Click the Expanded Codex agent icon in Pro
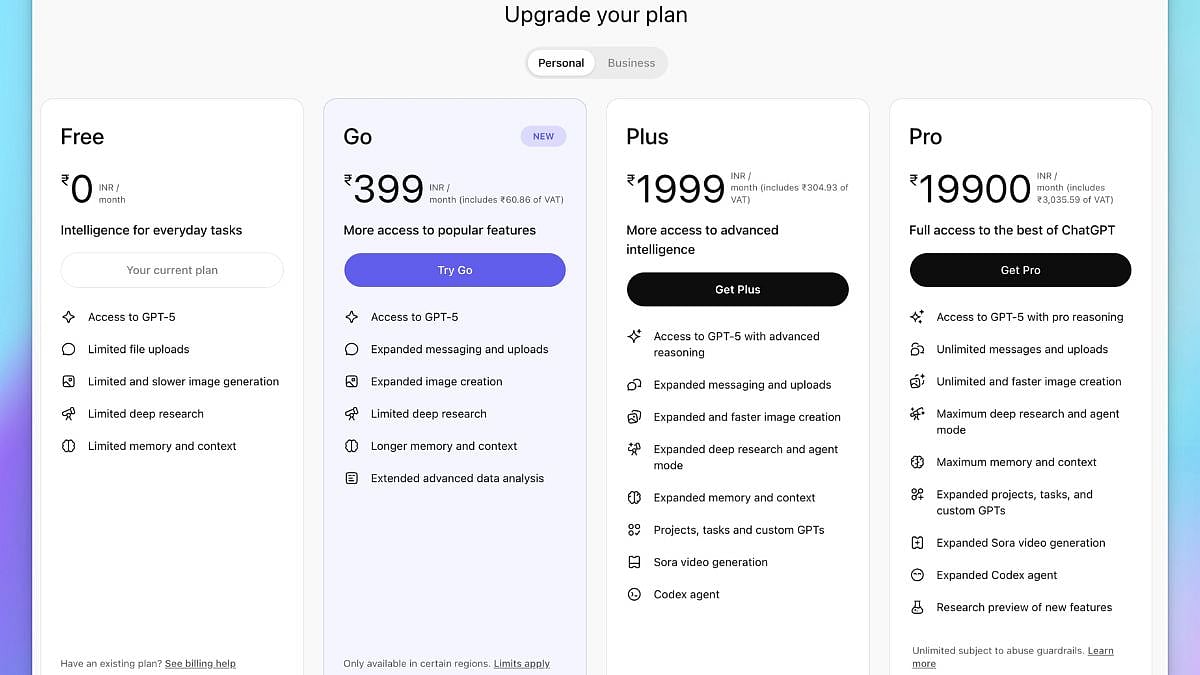Viewport: 1200px width, 675px height. (917, 575)
